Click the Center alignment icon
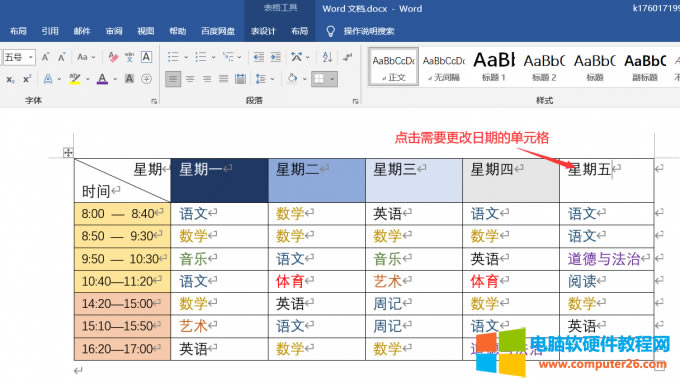The height and width of the screenshot is (384, 680). point(190,79)
